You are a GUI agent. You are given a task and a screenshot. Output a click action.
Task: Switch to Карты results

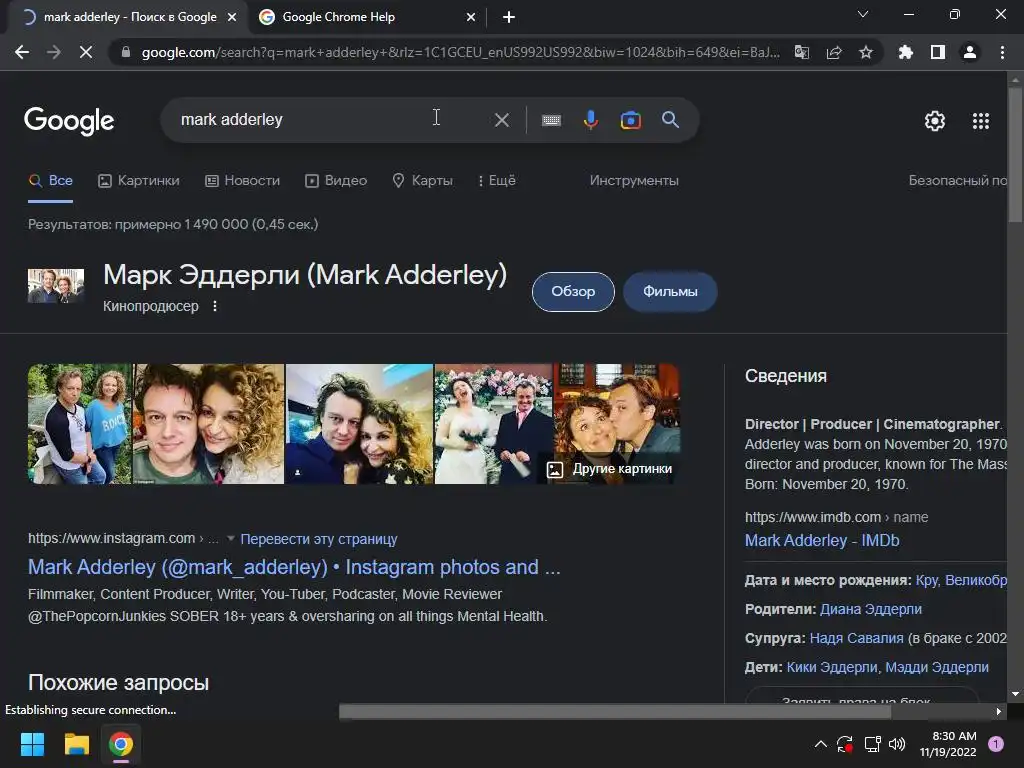point(422,180)
